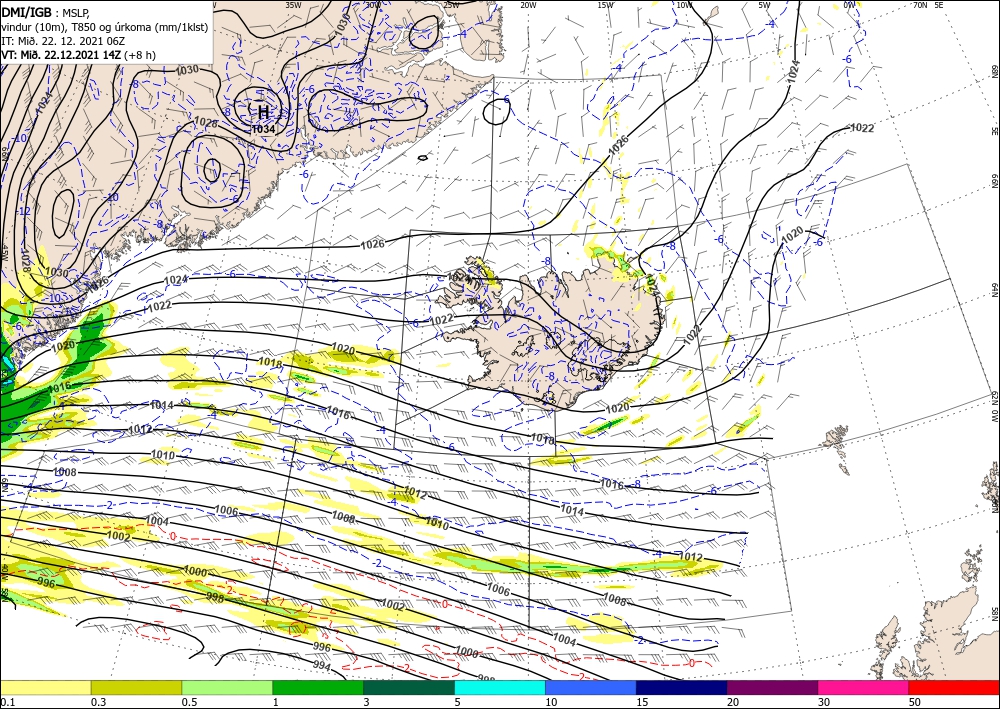Click the '50' legend value
This screenshot has height=709, width=1000.
tap(915, 702)
